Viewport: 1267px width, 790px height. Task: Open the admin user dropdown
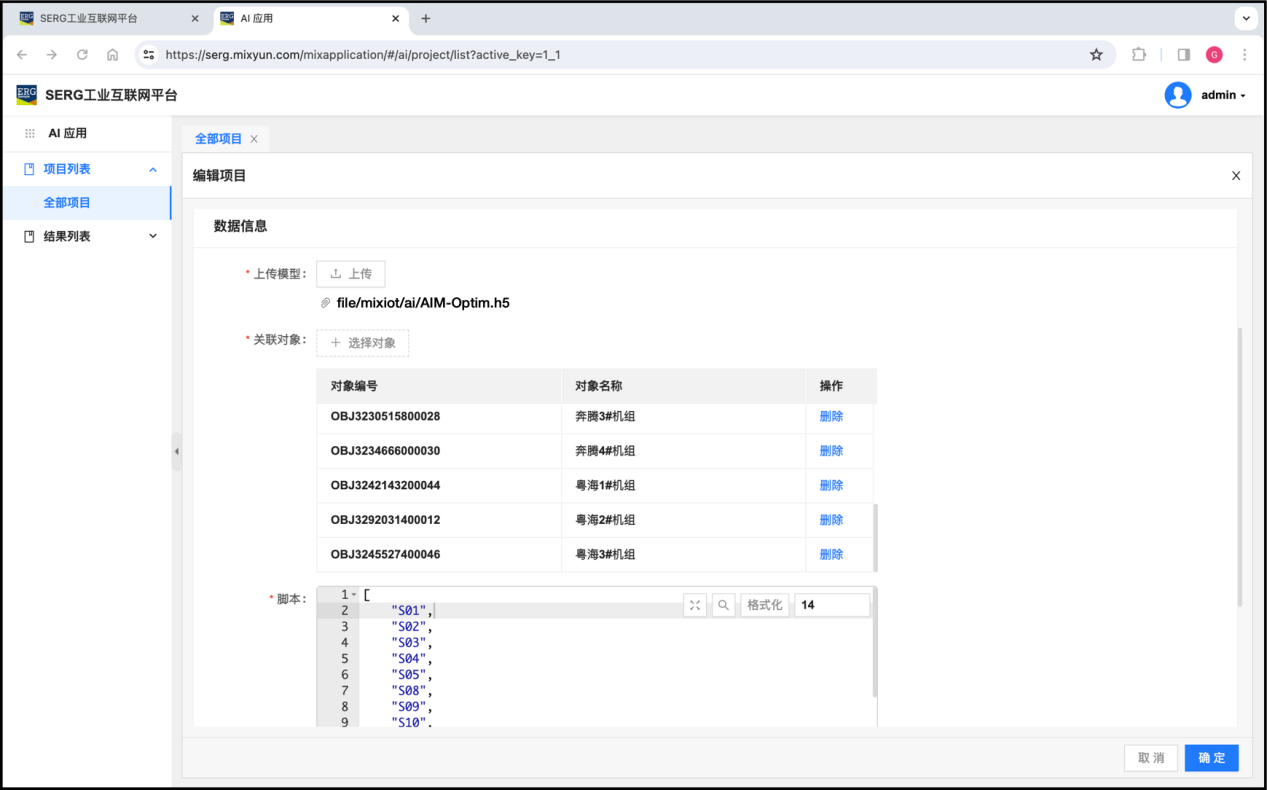coord(1223,95)
